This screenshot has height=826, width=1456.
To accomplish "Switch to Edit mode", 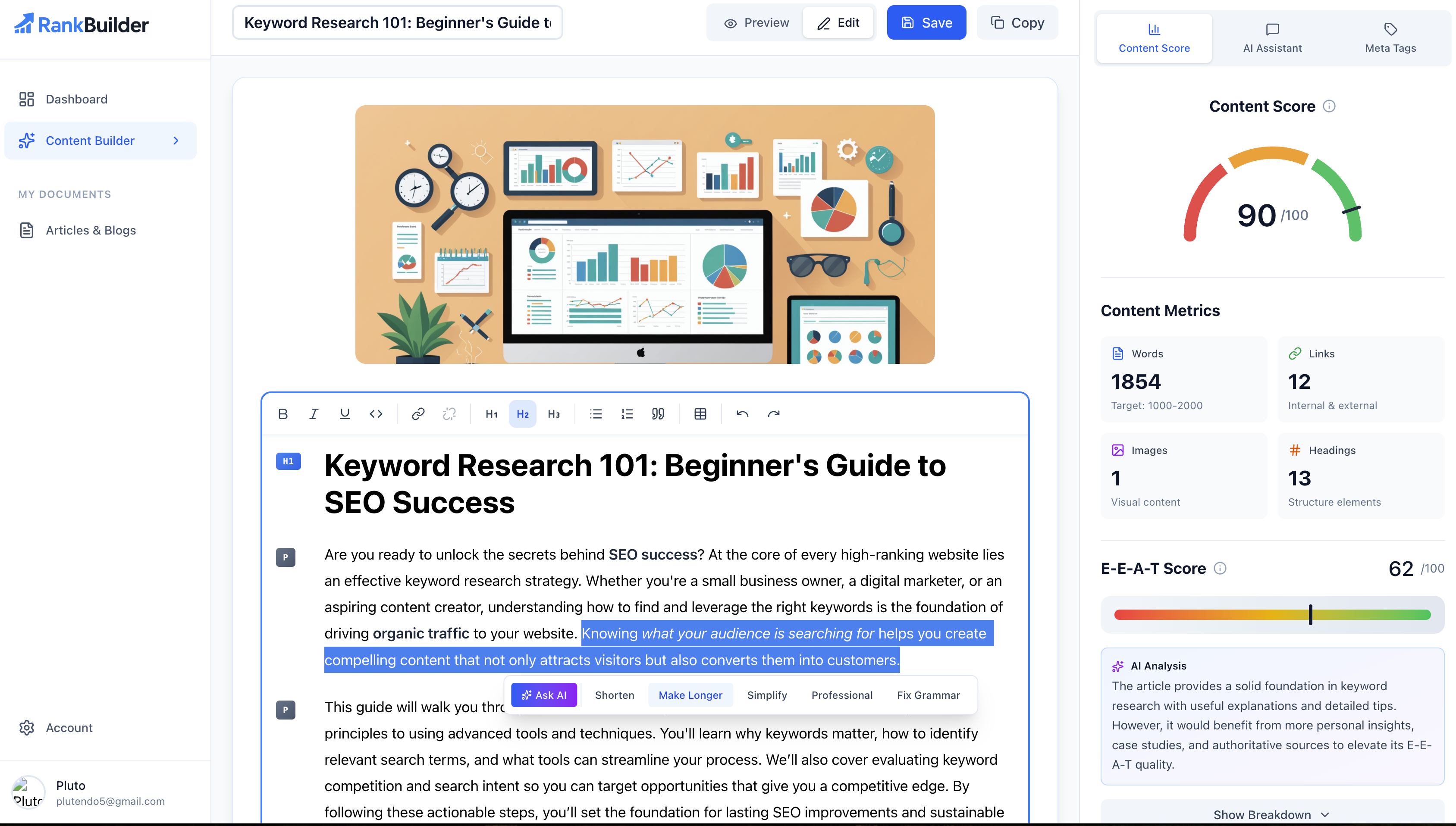I will (838, 23).
